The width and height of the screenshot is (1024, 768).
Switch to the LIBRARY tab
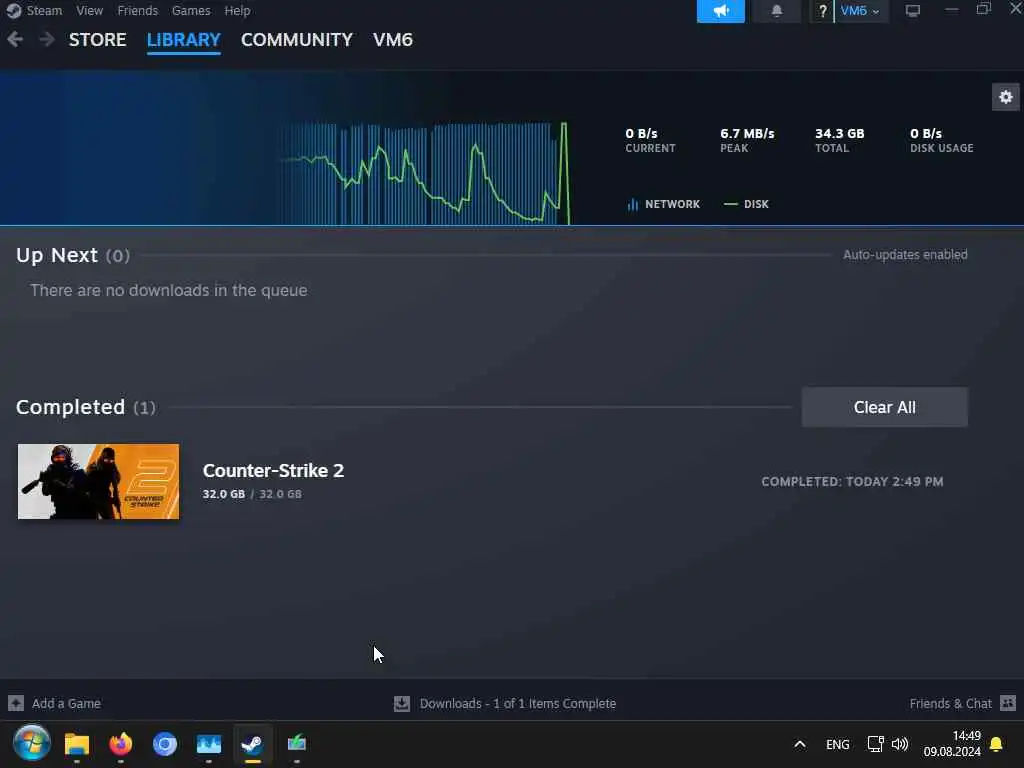184,40
